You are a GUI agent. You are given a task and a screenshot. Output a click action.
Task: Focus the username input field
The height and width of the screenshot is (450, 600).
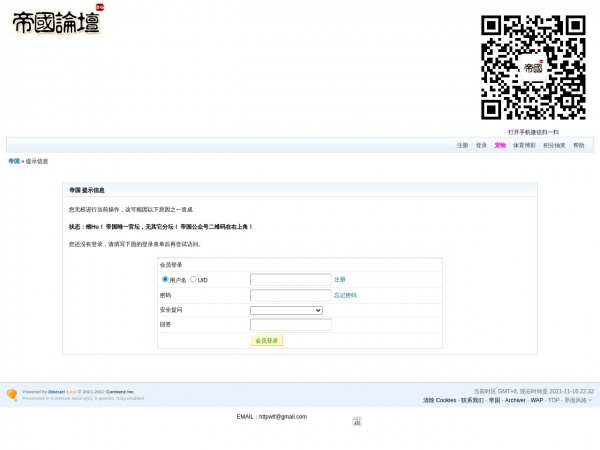point(290,279)
